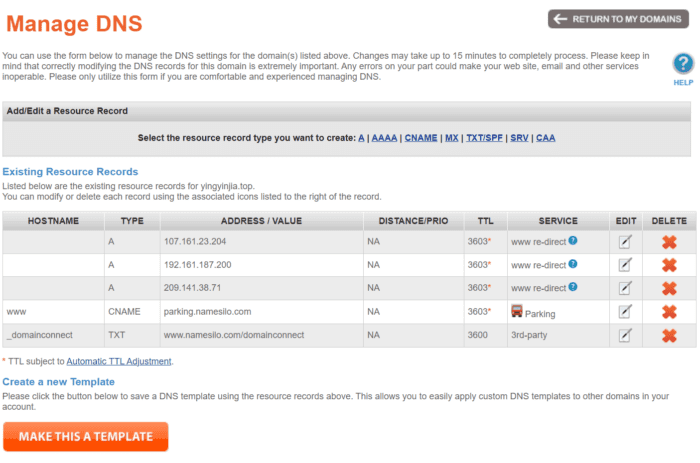Create a new A record type
The width and height of the screenshot is (700, 463).
[361, 138]
